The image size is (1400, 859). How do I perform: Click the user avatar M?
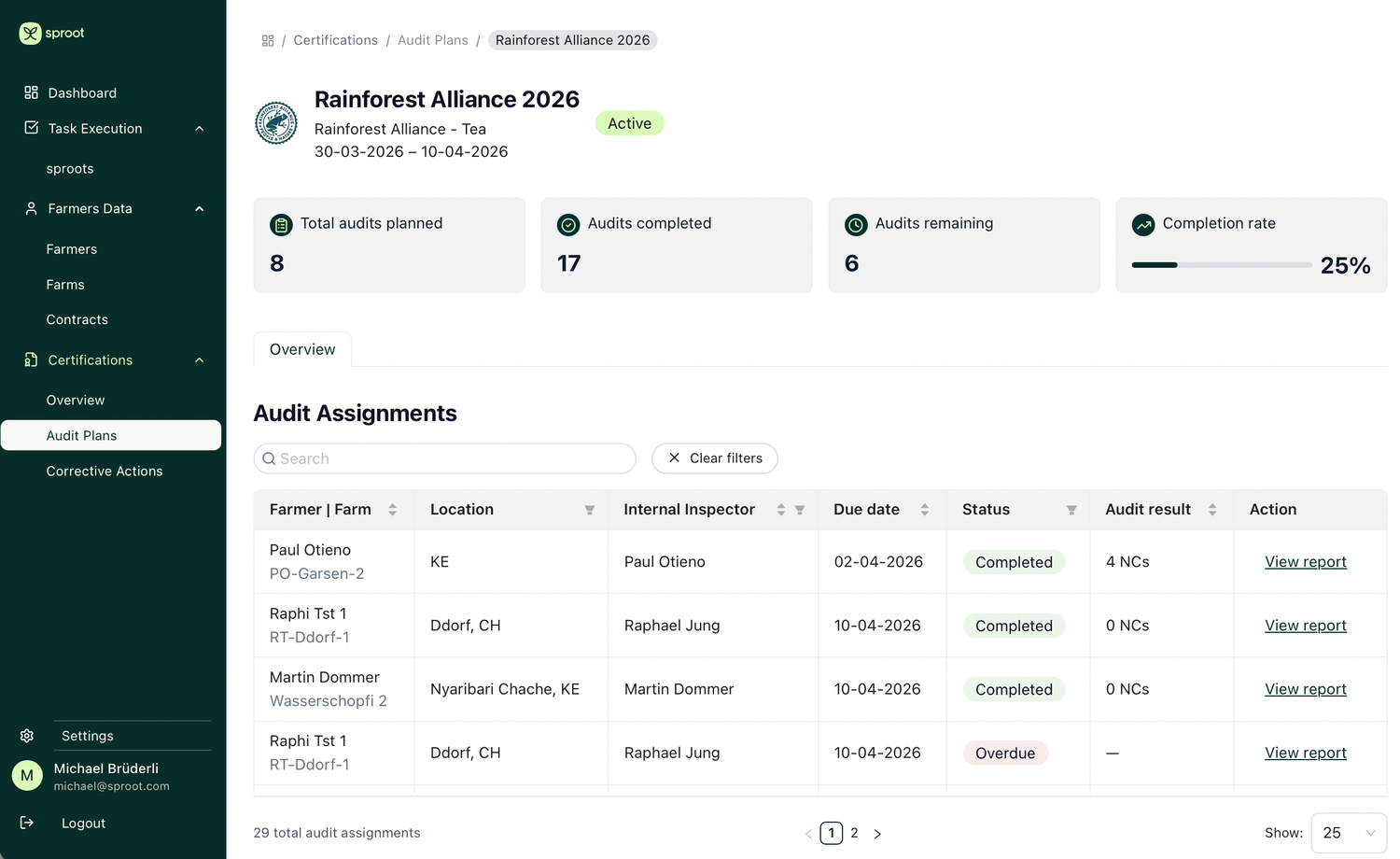pos(27,775)
